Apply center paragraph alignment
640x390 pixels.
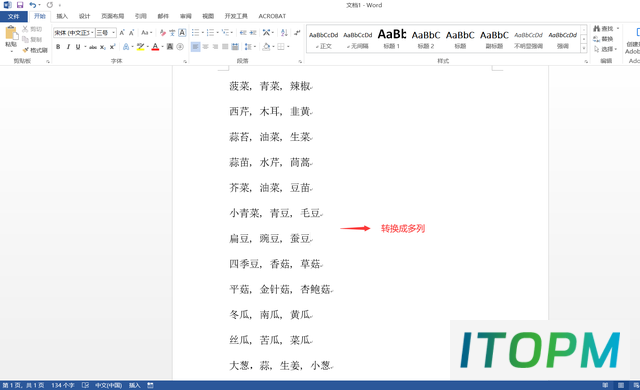click(205, 47)
